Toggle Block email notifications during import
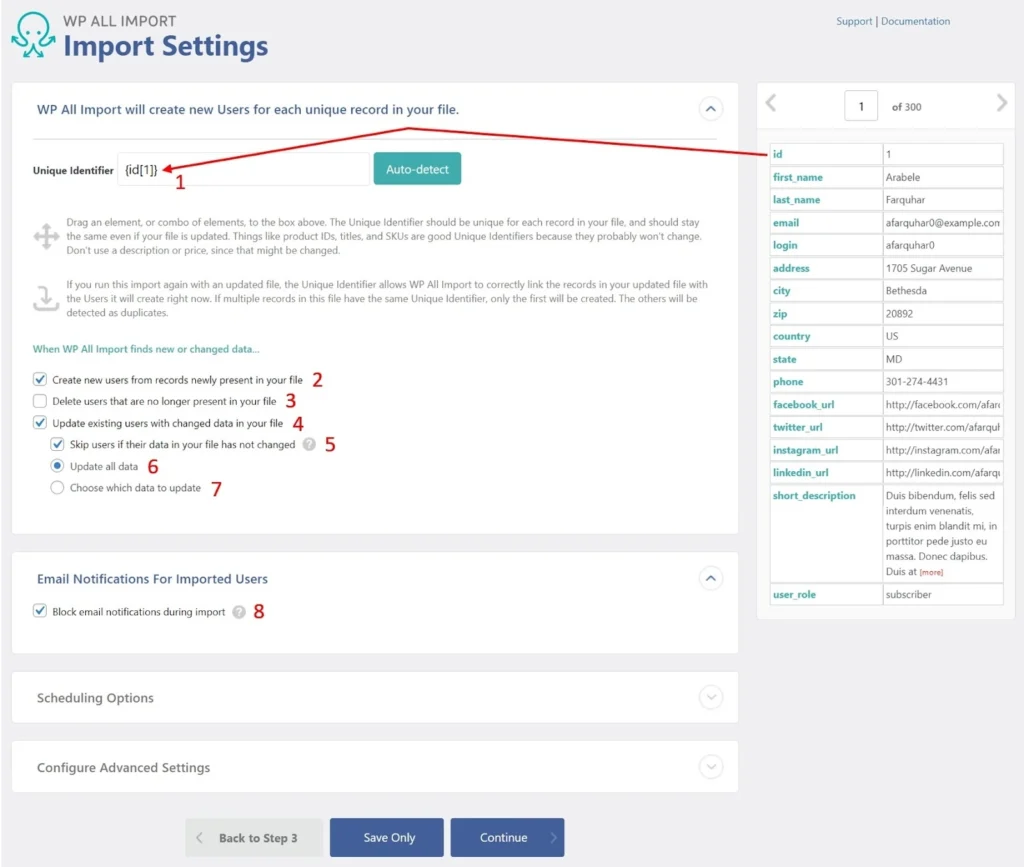This screenshot has height=867, width=1024. pyautogui.click(x=40, y=611)
